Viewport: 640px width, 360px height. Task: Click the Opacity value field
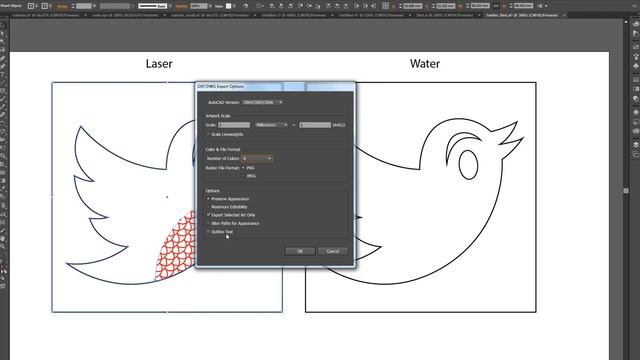click(199, 6)
